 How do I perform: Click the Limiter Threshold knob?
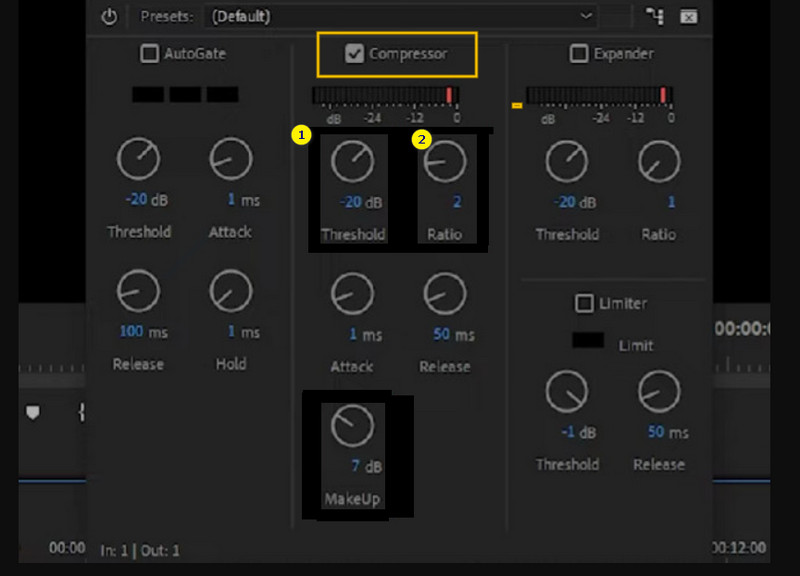click(x=567, y=393)
